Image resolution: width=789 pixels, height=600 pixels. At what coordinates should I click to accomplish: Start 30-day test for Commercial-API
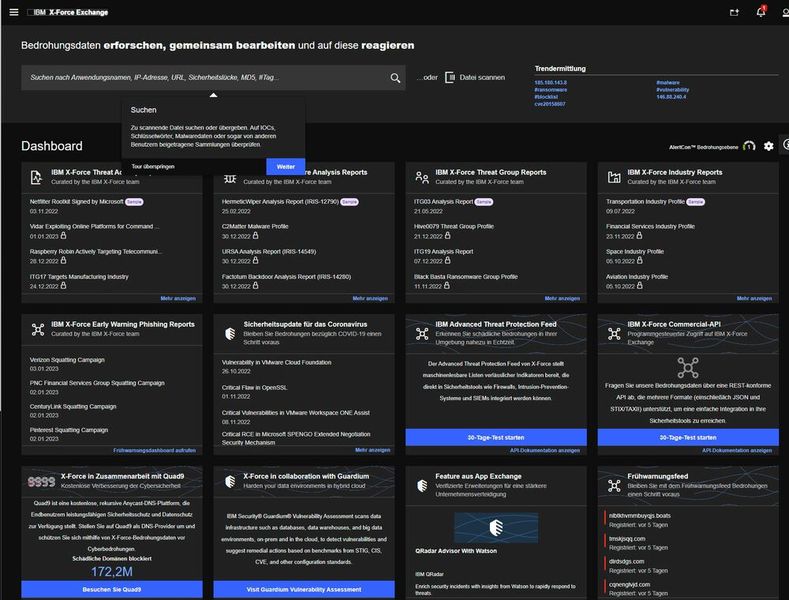pyautogui.click(x=688, y=437)
